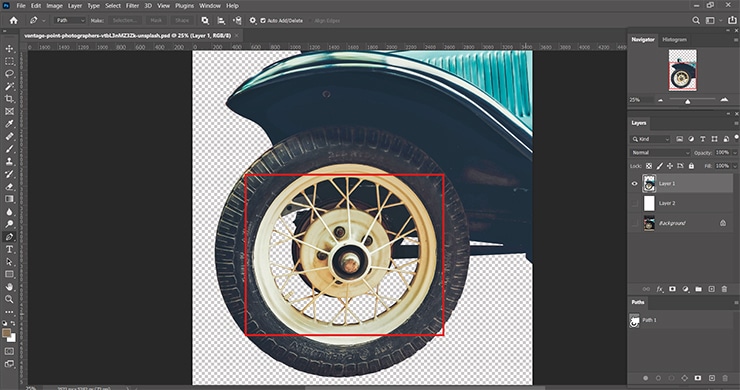Select the Hand tool
Image resolution: width=740 pixels, height=390 pixels.
tap(9, 287)
